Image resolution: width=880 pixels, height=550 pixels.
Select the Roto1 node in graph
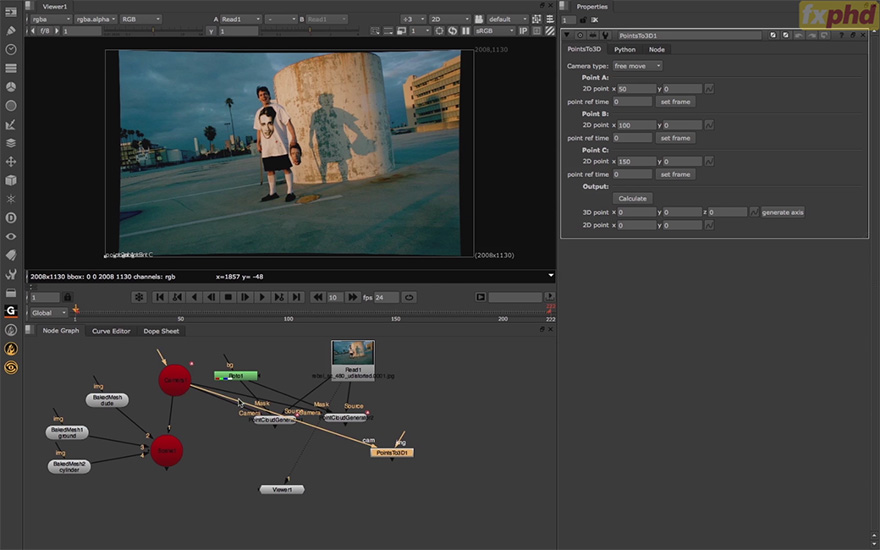click(x=236, y=375)
